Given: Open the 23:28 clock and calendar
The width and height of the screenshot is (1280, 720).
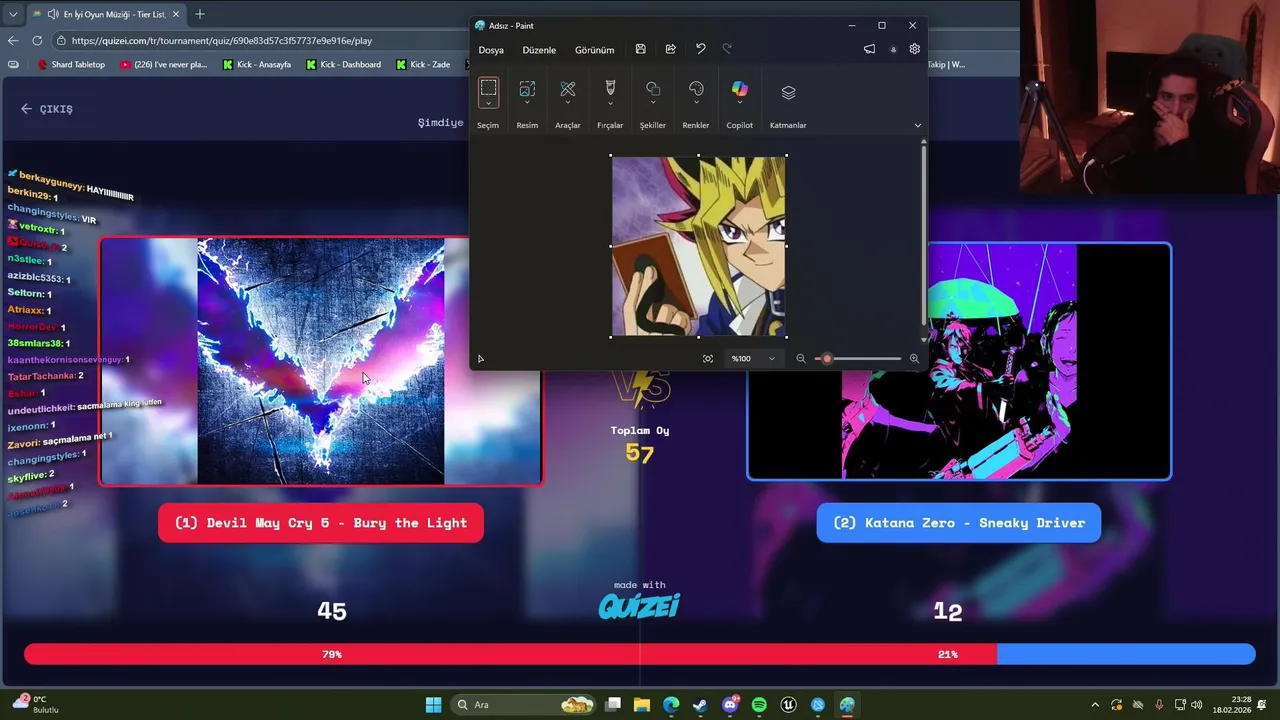Looking at the screenshot, I should coord(1233,705).
